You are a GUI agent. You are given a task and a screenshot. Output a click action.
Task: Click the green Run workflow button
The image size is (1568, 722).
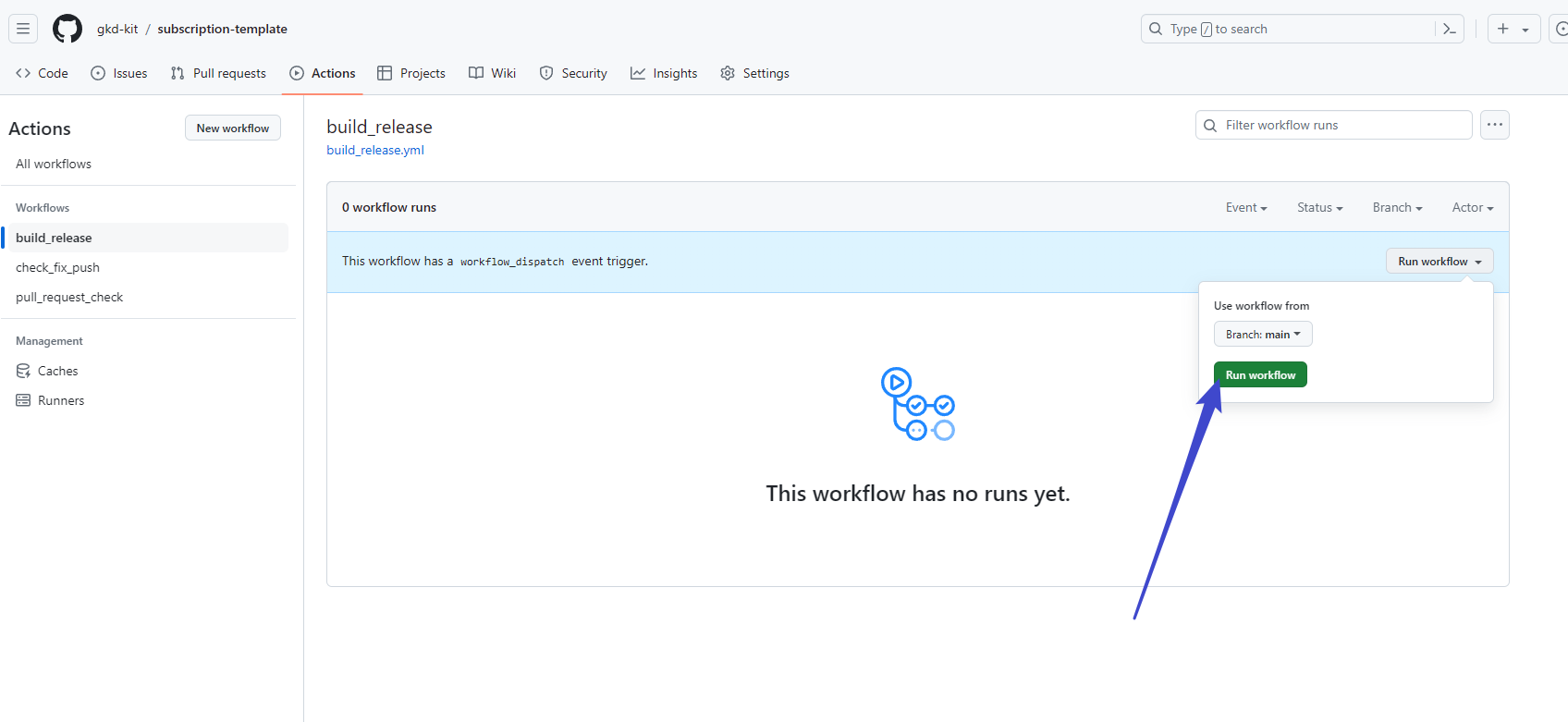[x=1260, y=374]
